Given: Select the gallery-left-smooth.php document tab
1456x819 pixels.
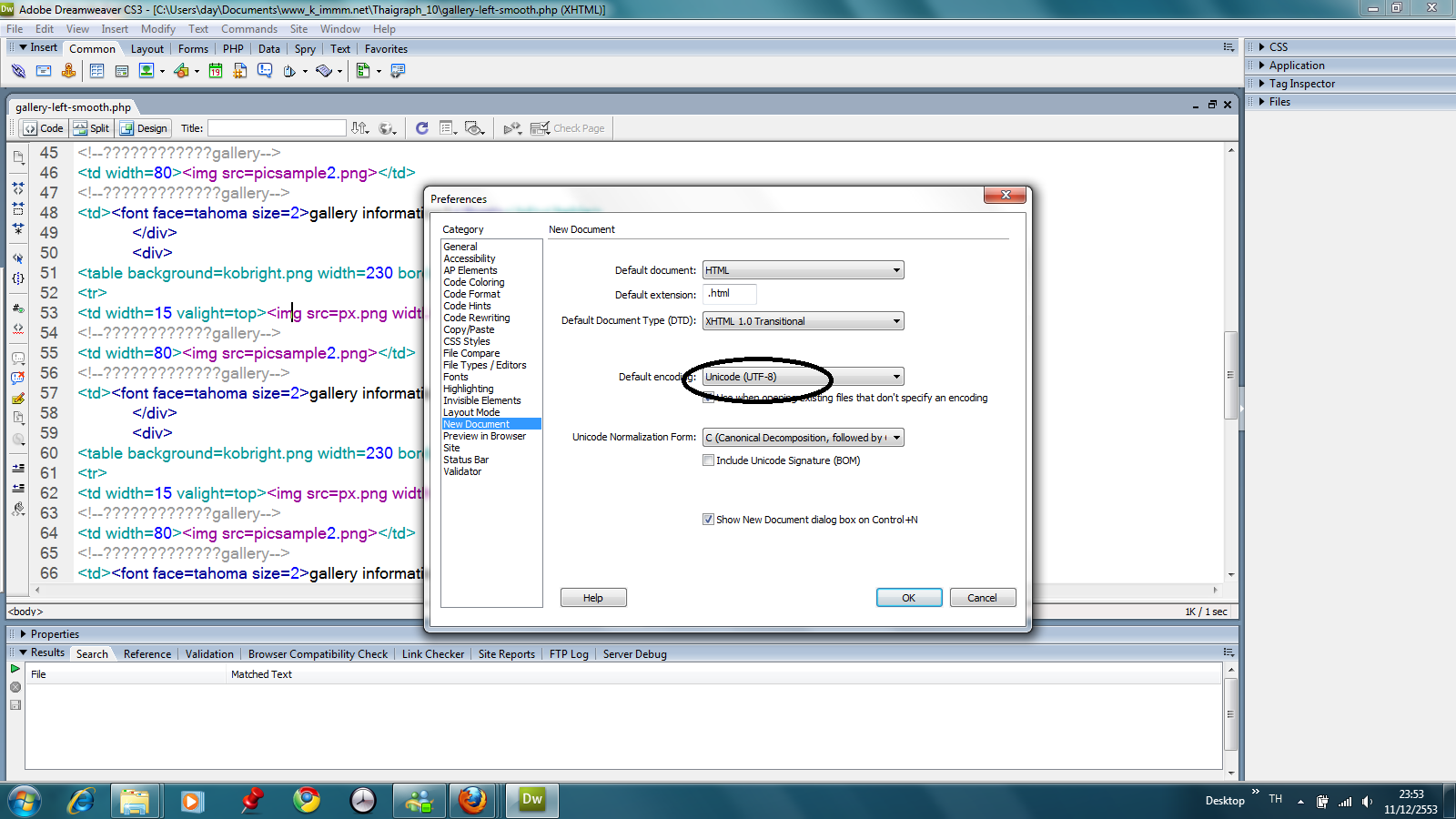Looking at the screenshot, I should pyautogui.click(x=73, y=107).
